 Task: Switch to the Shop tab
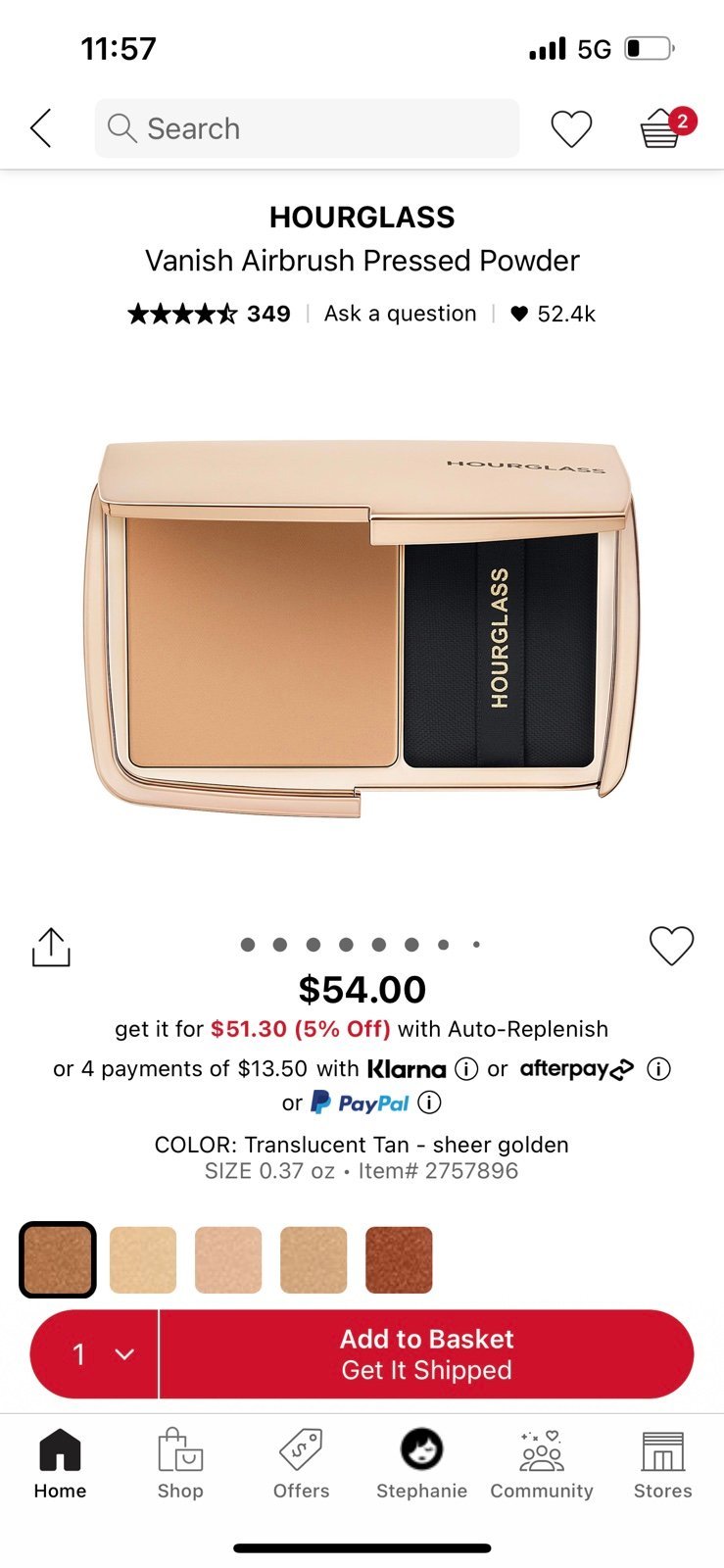180,1464
